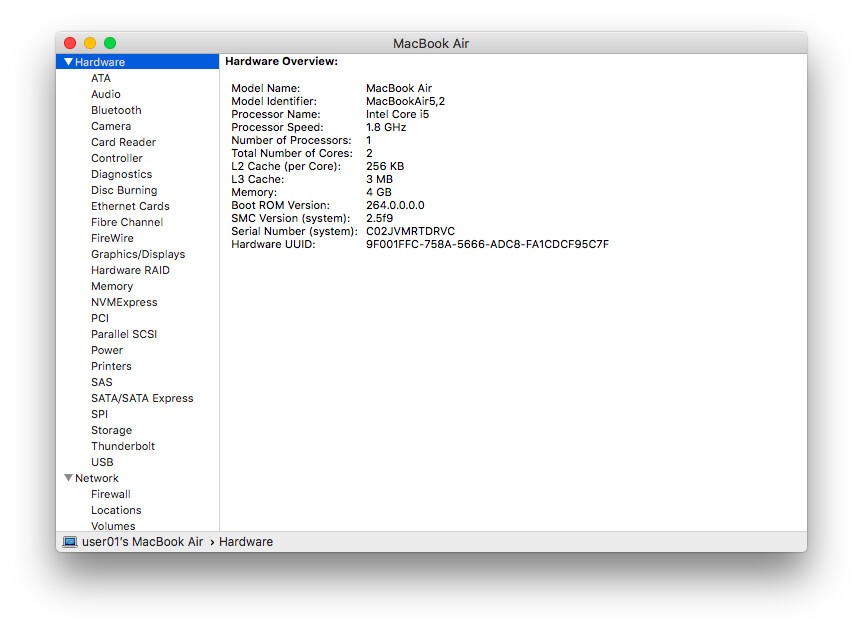Close the window with the red button
The image size is (863, 632).
coord(70,42)
